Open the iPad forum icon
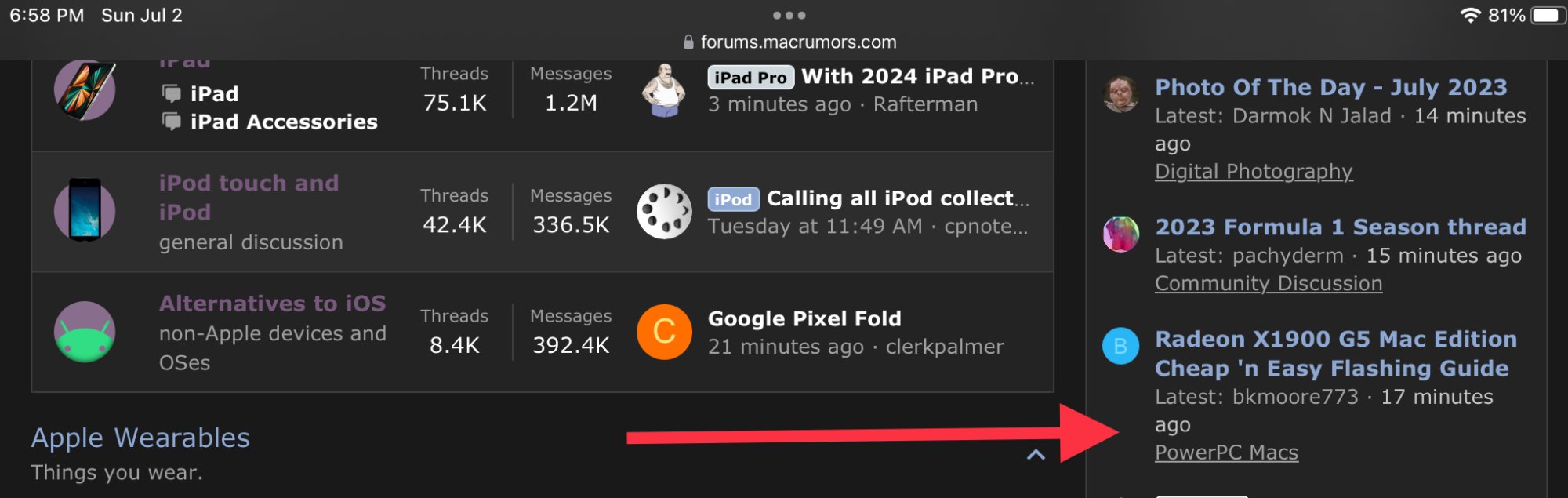This screenshot has width=1568, height=498. coord(85,90)
